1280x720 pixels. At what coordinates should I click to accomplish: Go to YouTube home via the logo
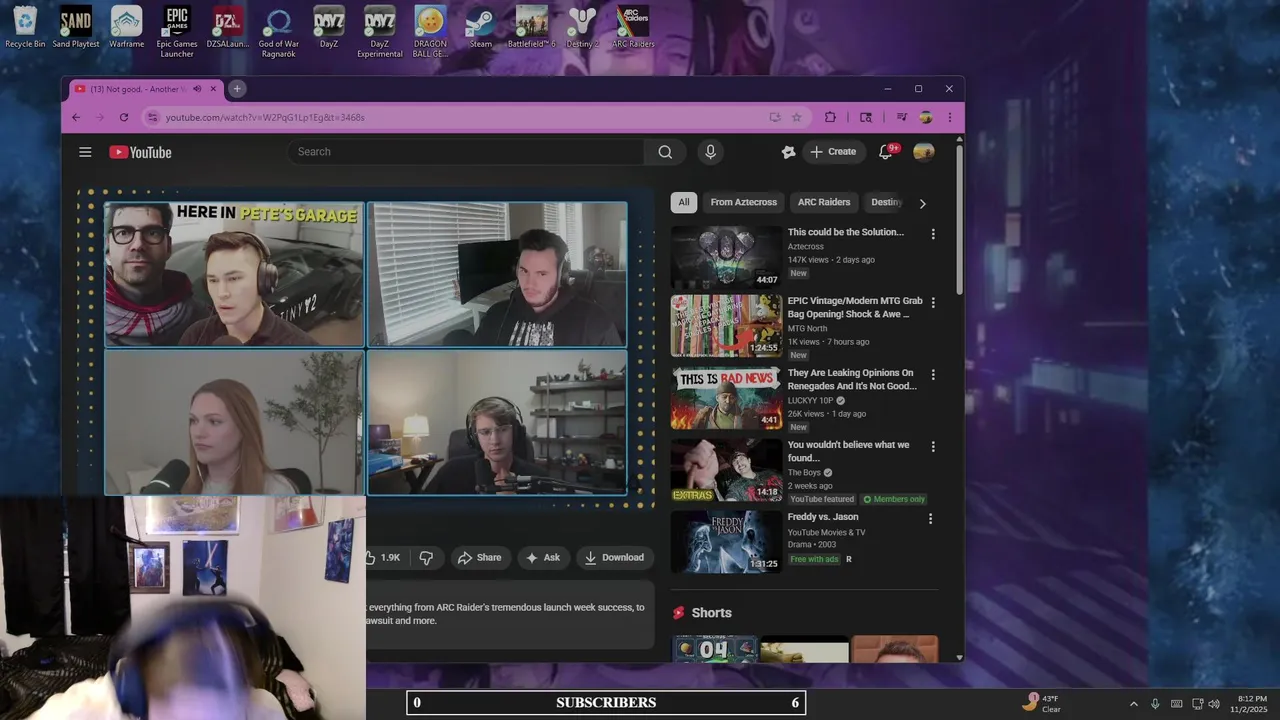click(x=141, y=152)
